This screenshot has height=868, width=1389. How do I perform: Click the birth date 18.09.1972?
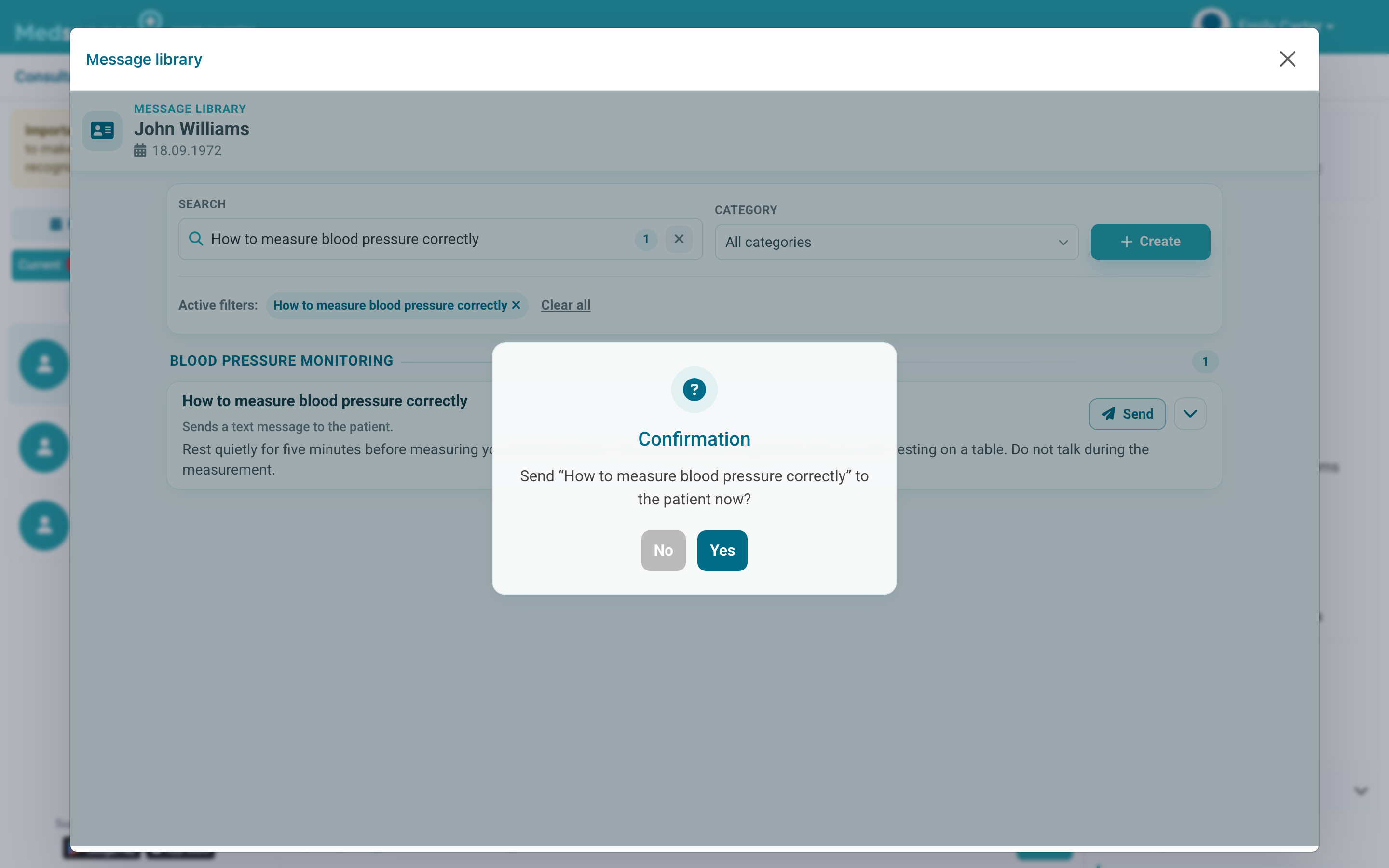[187, 150]
